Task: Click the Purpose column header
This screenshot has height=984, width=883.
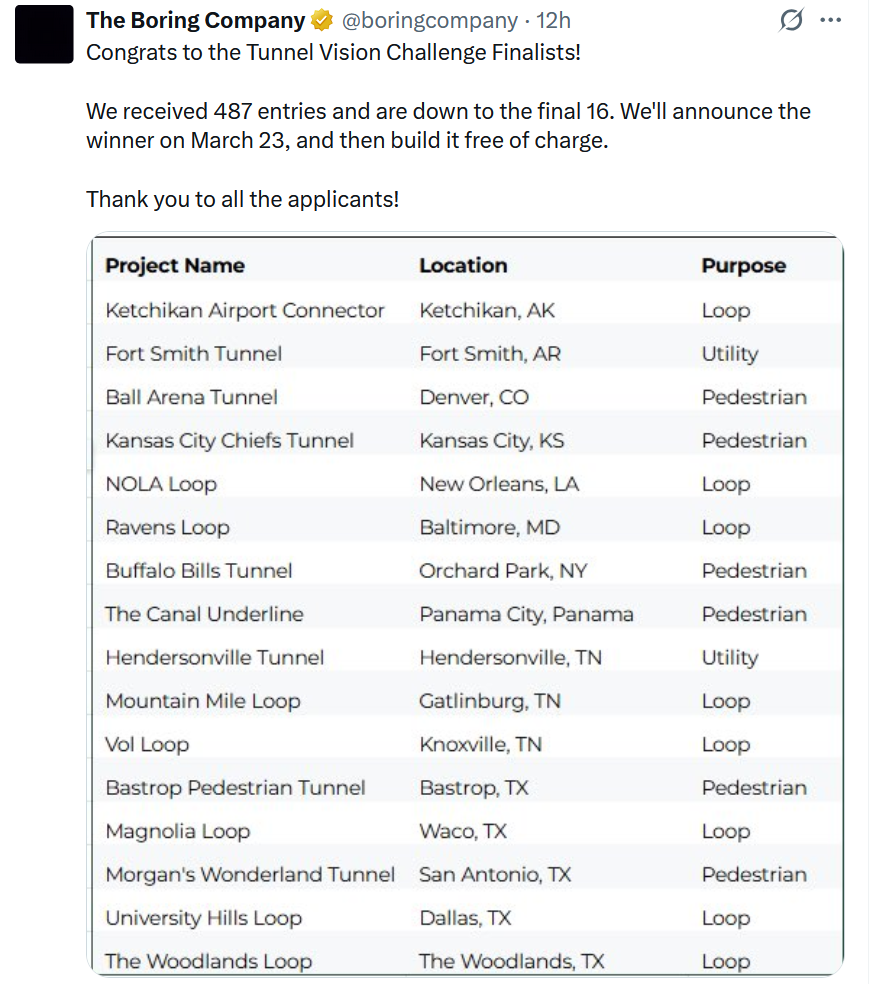Action: click(743, 266)
